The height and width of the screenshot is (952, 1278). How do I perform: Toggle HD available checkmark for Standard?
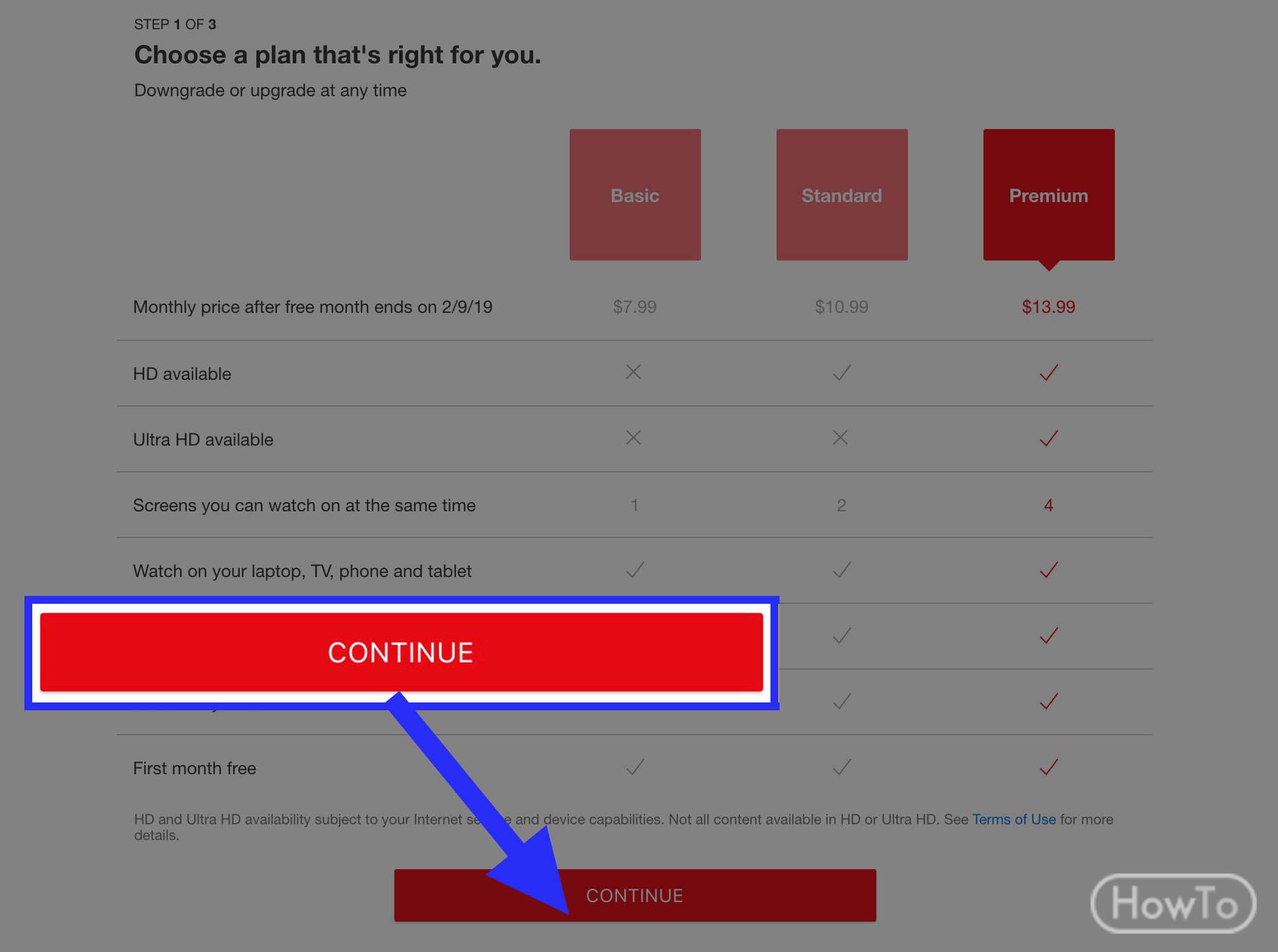(x=841, y=372)
